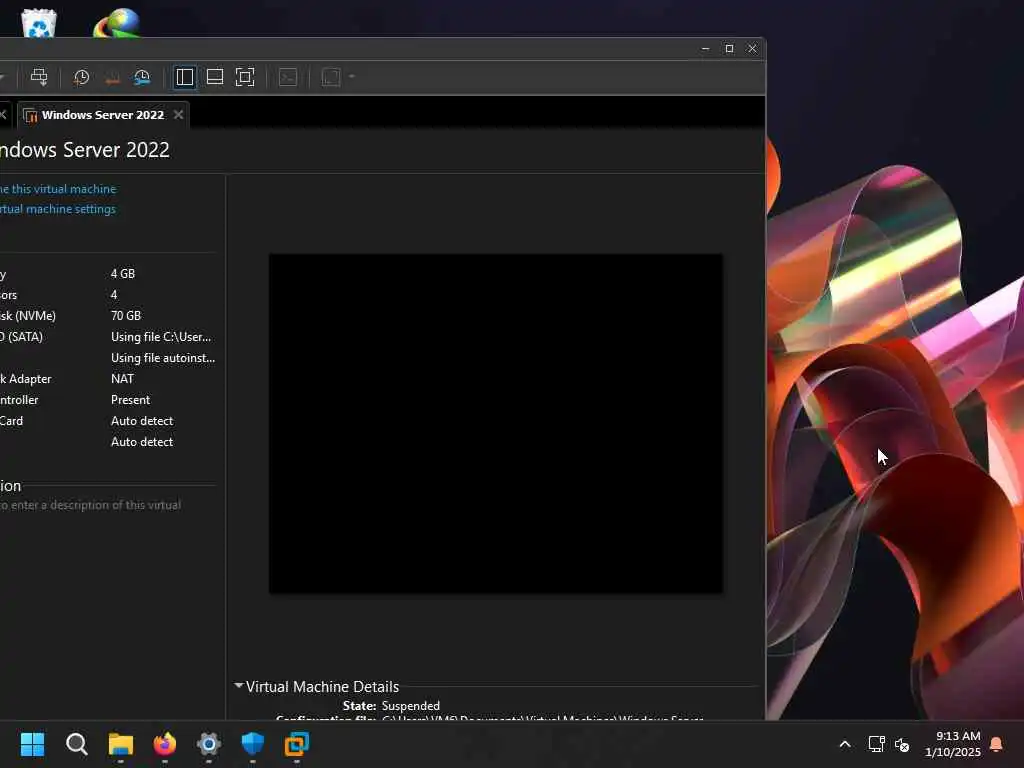Open the Settings gear taskbar icon
Screen dimensions: 1024x768
pos(208,744)
